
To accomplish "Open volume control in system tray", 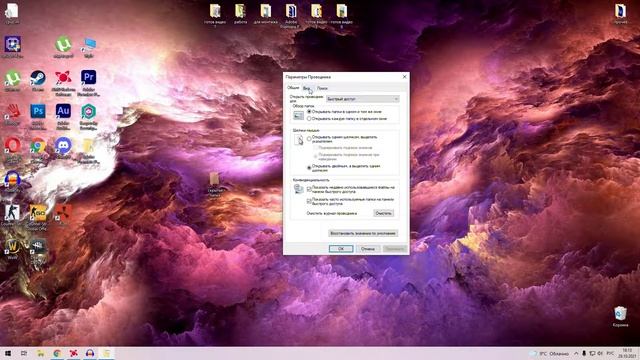I will [600, 353].
